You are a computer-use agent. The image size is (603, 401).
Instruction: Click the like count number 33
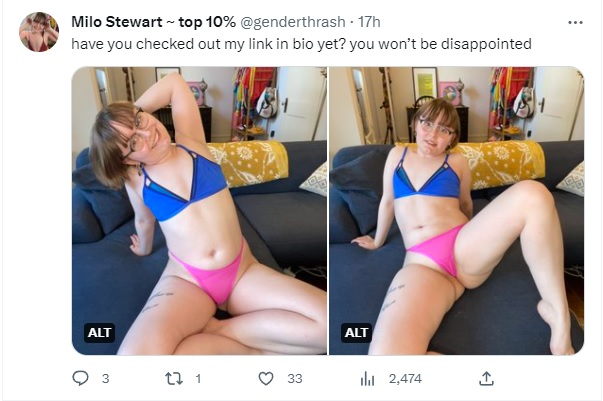295,379
